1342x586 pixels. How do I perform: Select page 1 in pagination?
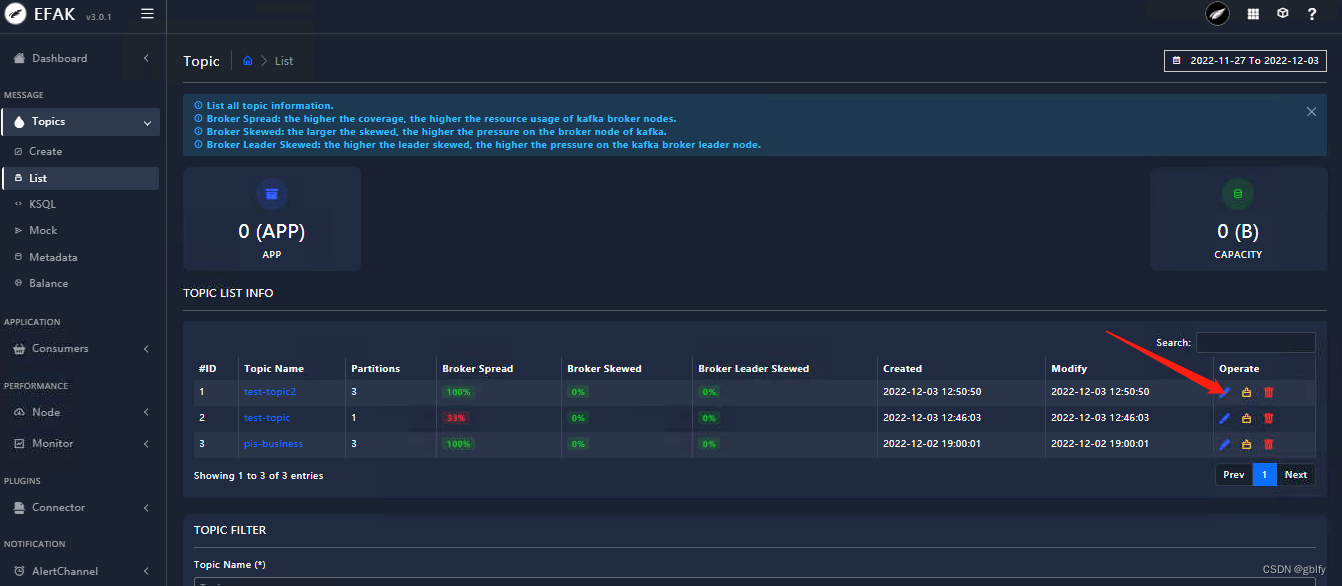point(1264,475)
